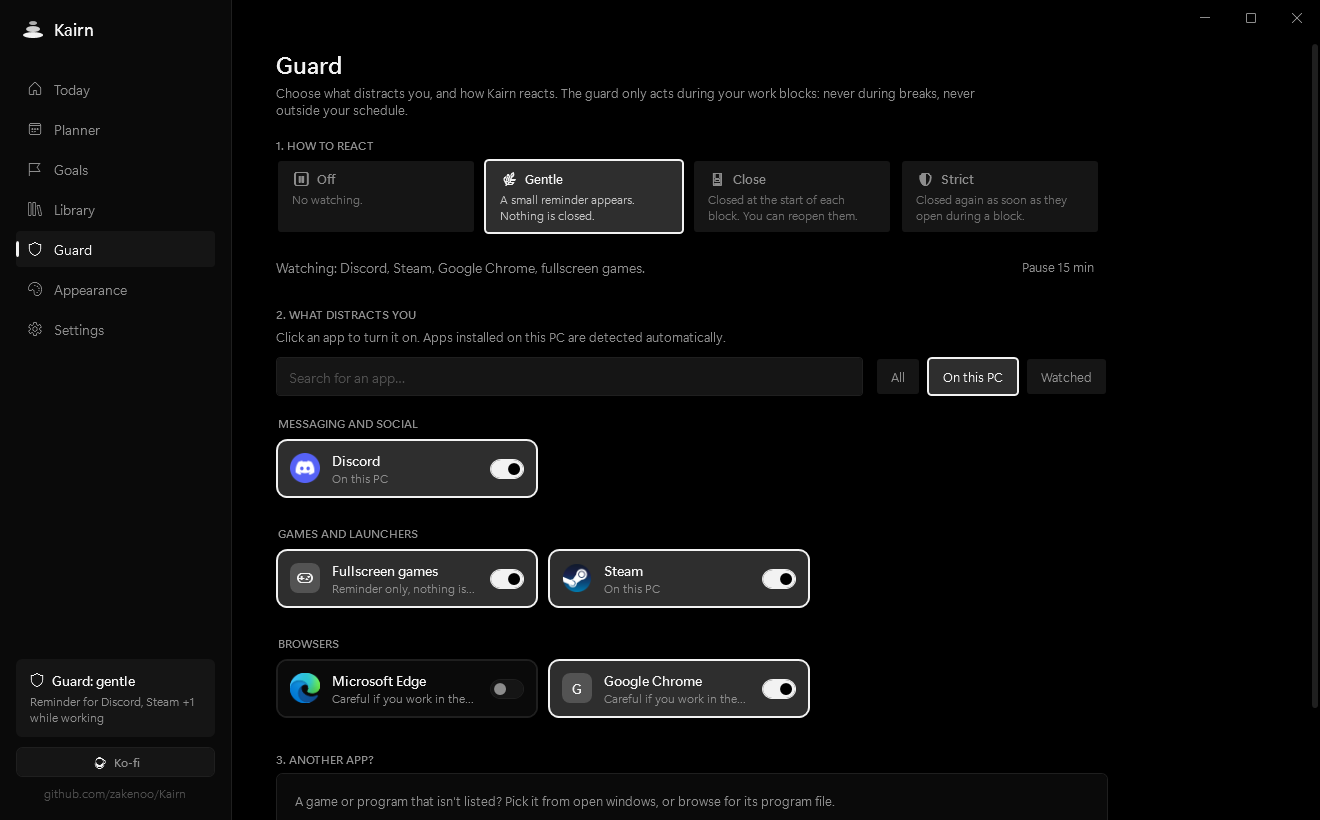Click the Fullscreen games controller icon

305,578
